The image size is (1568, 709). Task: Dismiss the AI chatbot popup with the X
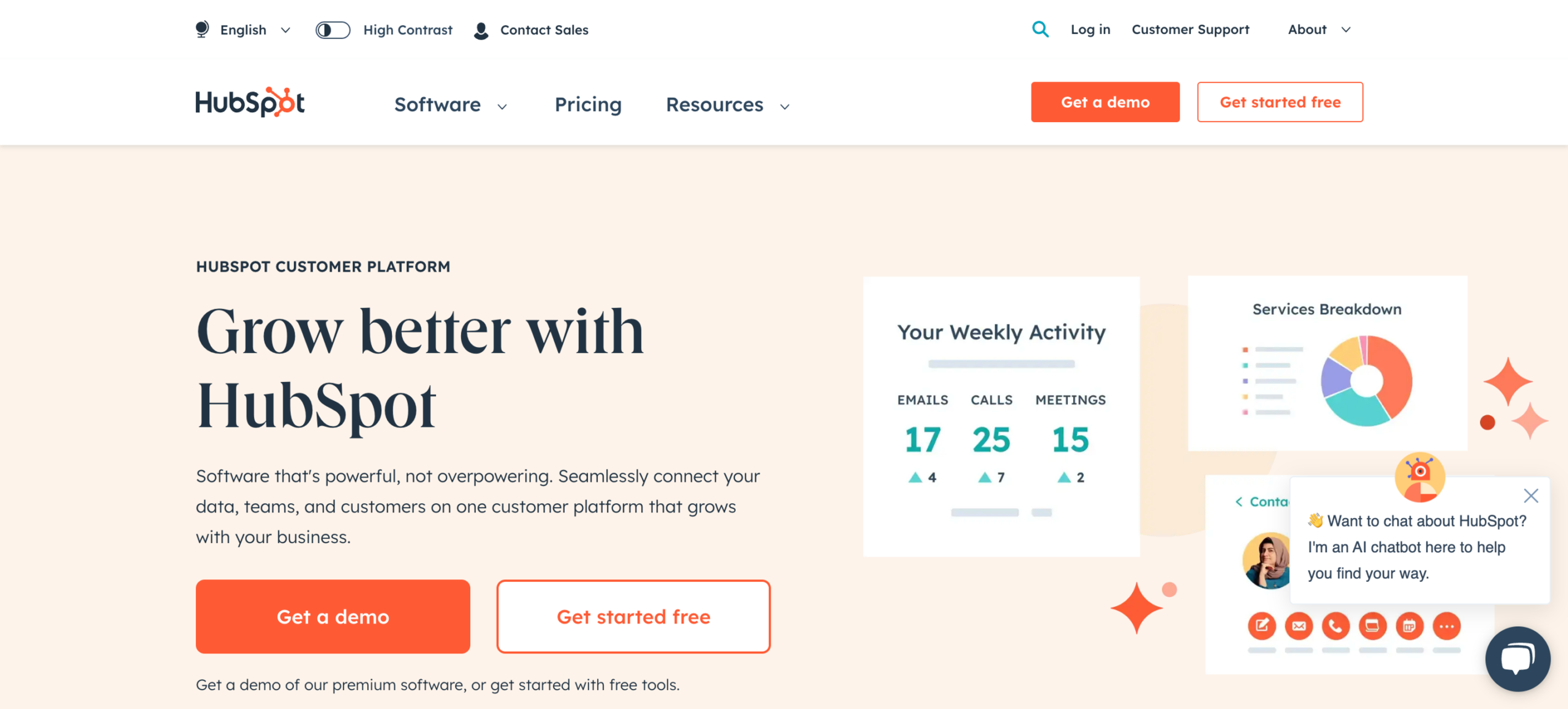tap(1531, 496)
